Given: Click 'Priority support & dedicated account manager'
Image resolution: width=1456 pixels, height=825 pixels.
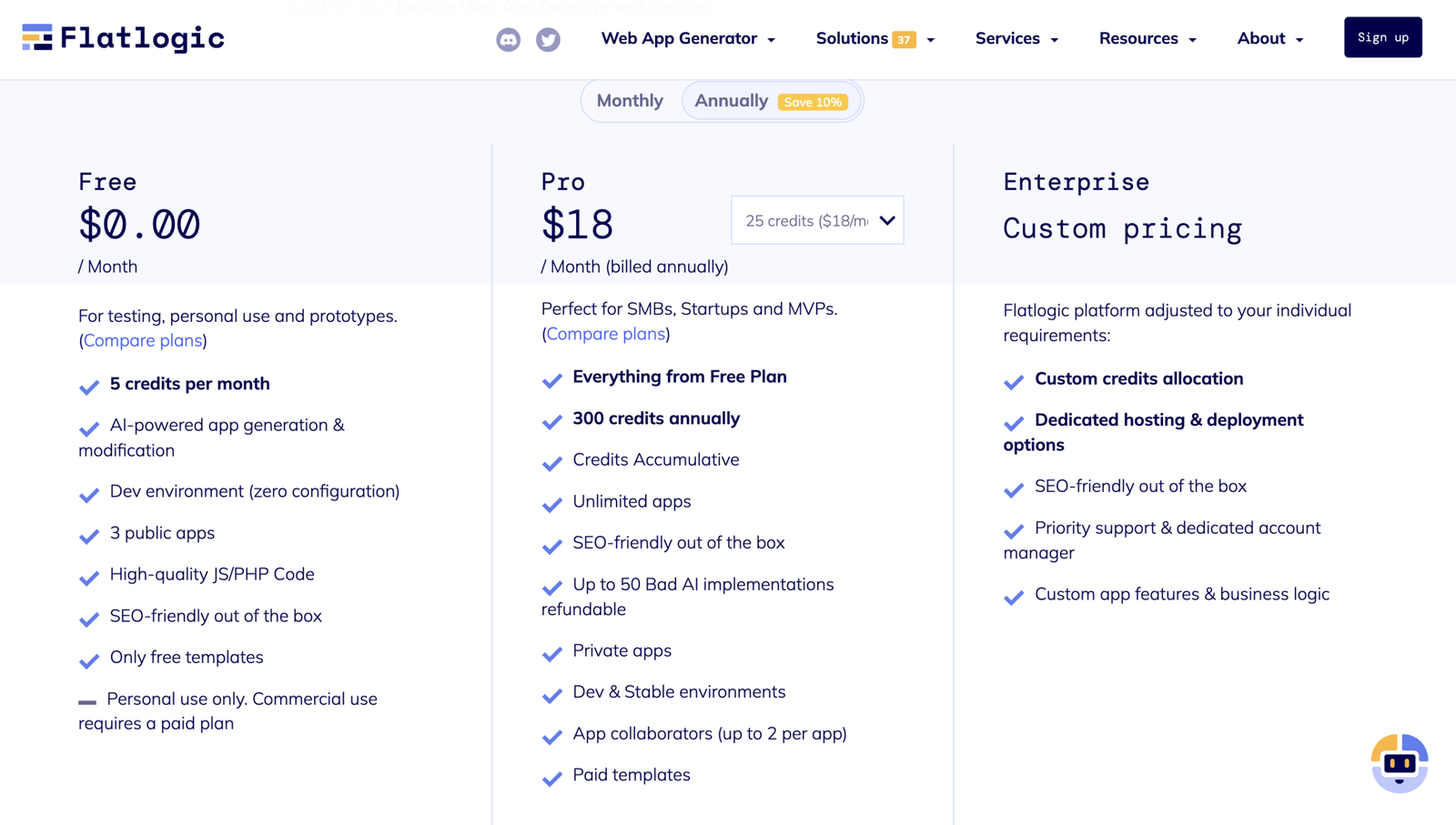Looking at the screenshot, I should [1162, 540].
